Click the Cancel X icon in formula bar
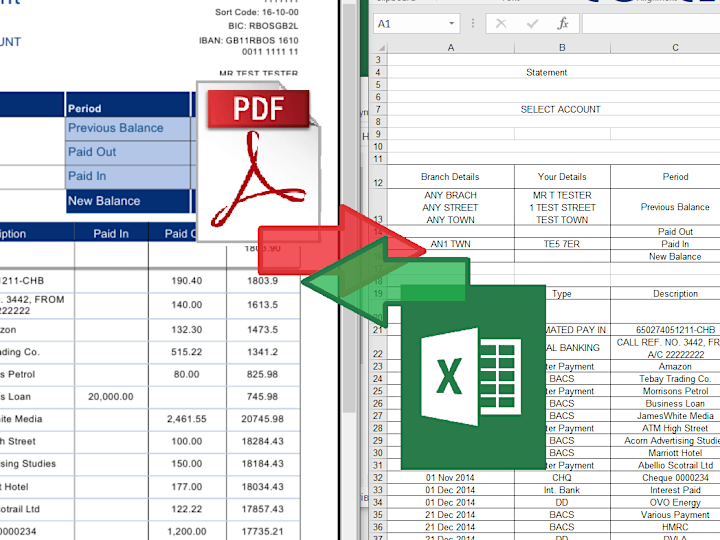 pos(501,24)
